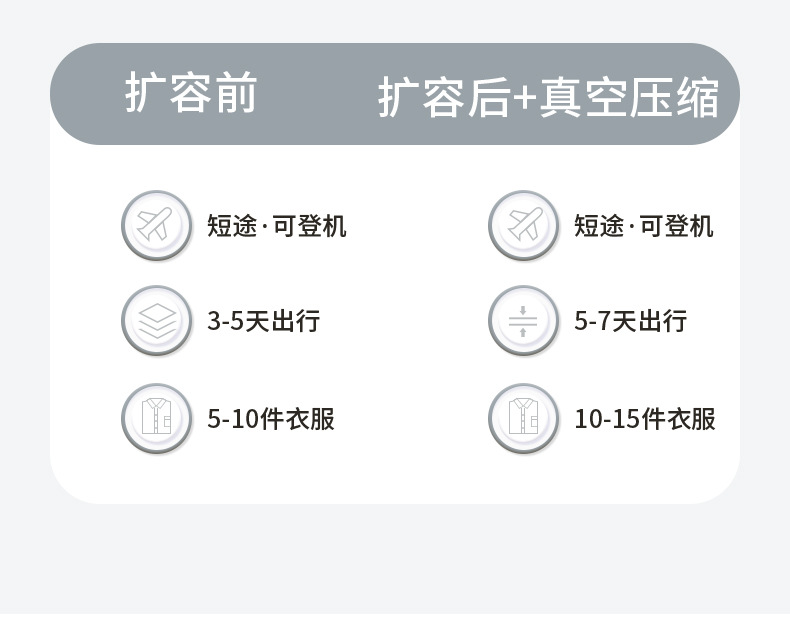Select the stacked layers icon beside 3-5天出行
Viewport: 790px width, 618px height.
coord(156,321)
